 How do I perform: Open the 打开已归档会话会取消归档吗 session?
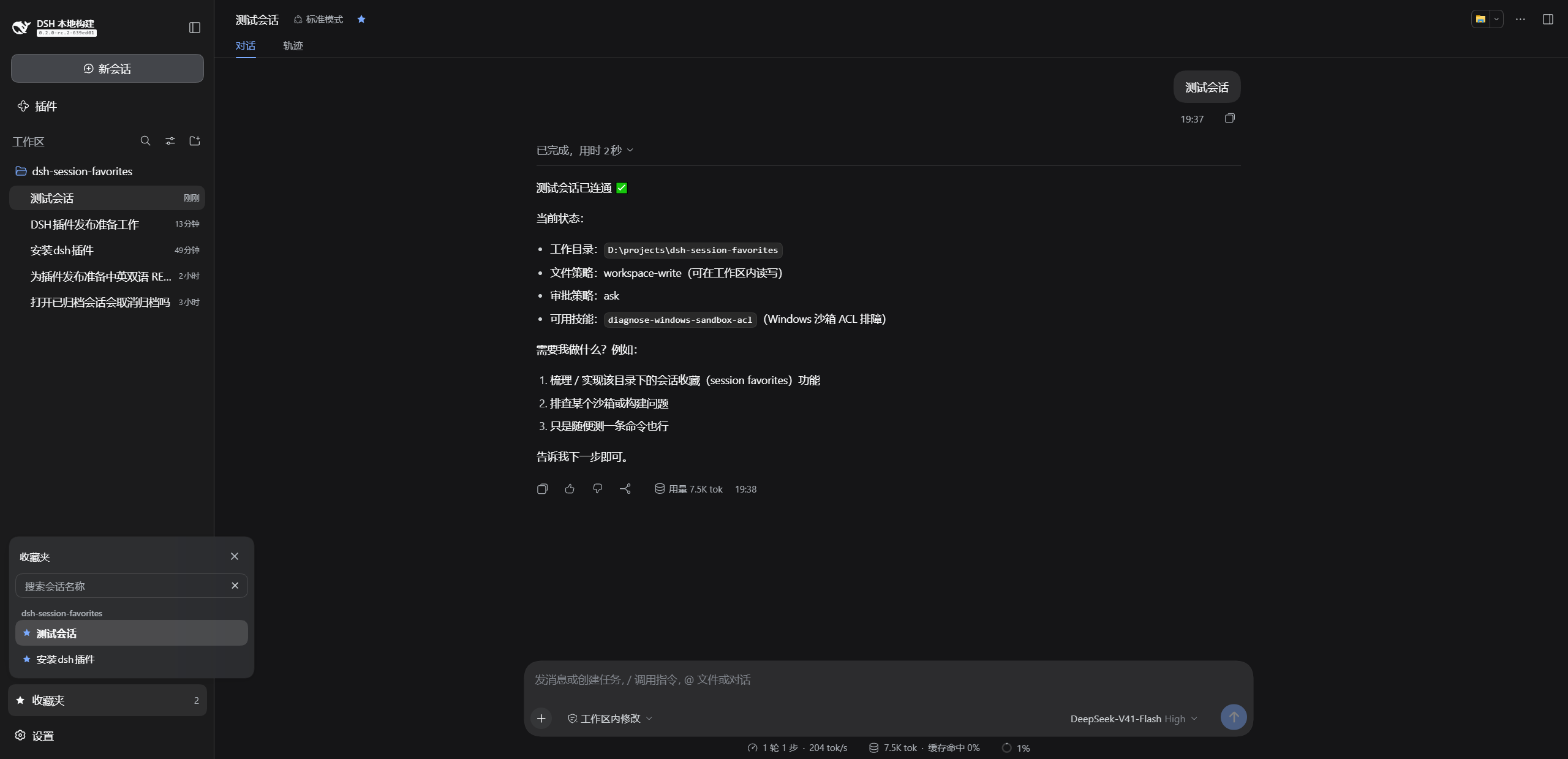pos(107,302)
